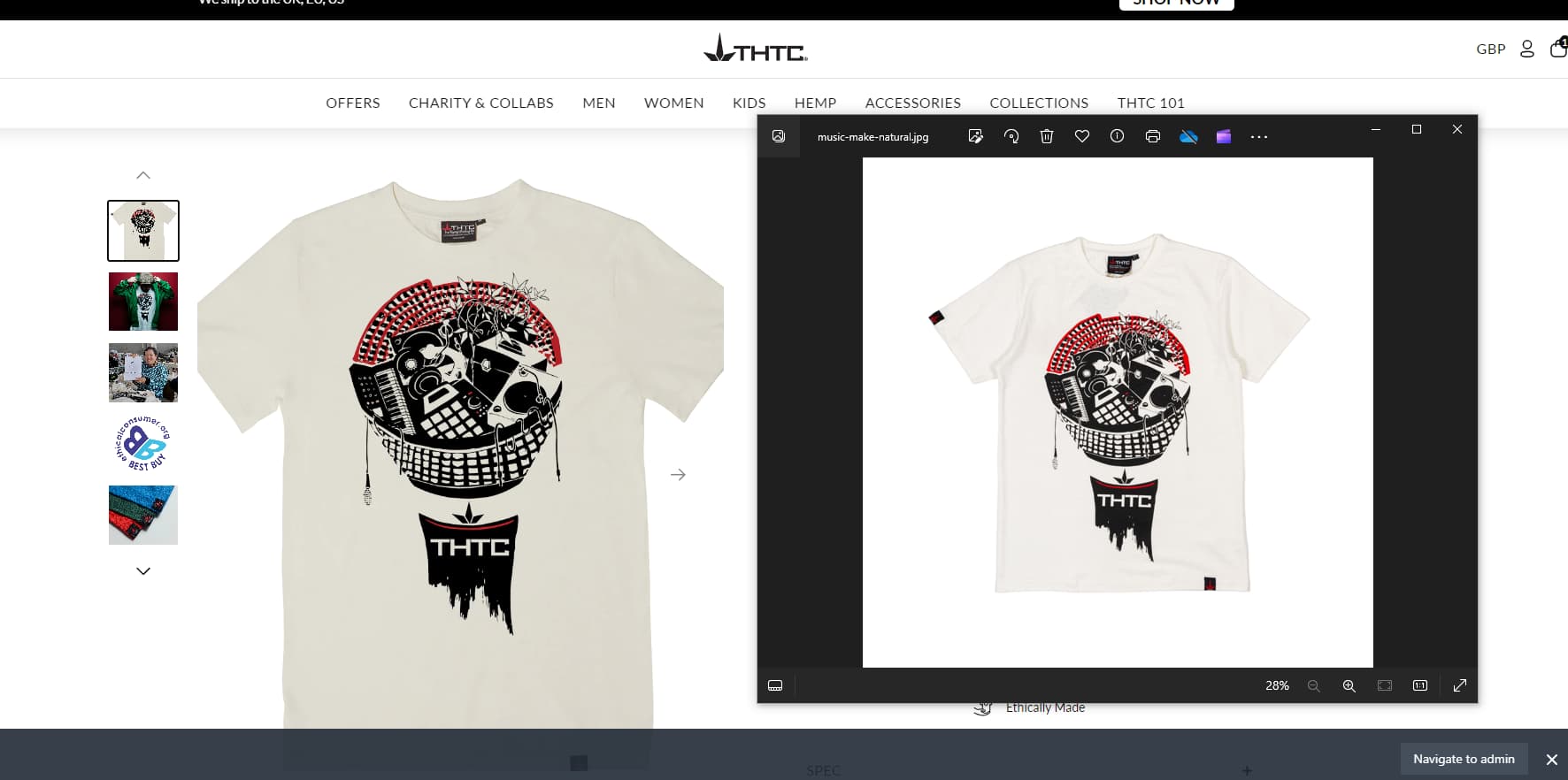Open the account profile icon on THTC site
Image resolution: width=1568 pixels, height=780 pixels.
pyautogui.click(x=1527, y=49)
